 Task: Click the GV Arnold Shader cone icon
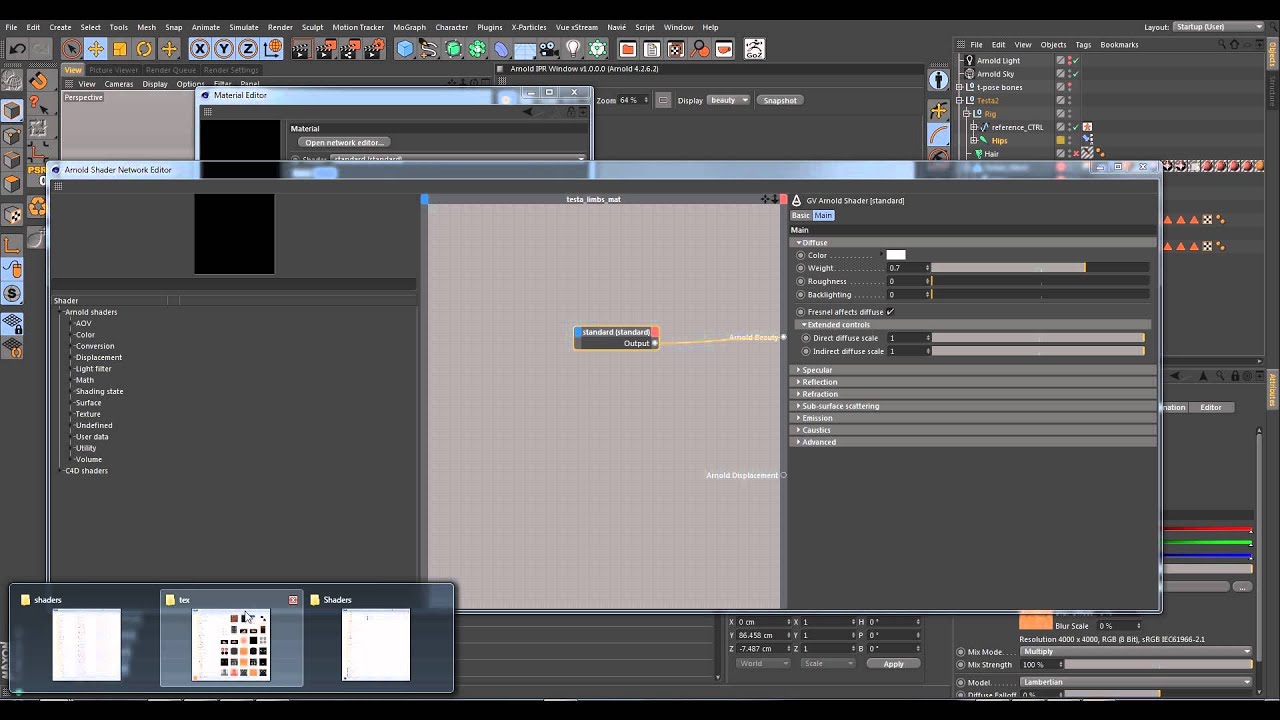tap(797, 200)
